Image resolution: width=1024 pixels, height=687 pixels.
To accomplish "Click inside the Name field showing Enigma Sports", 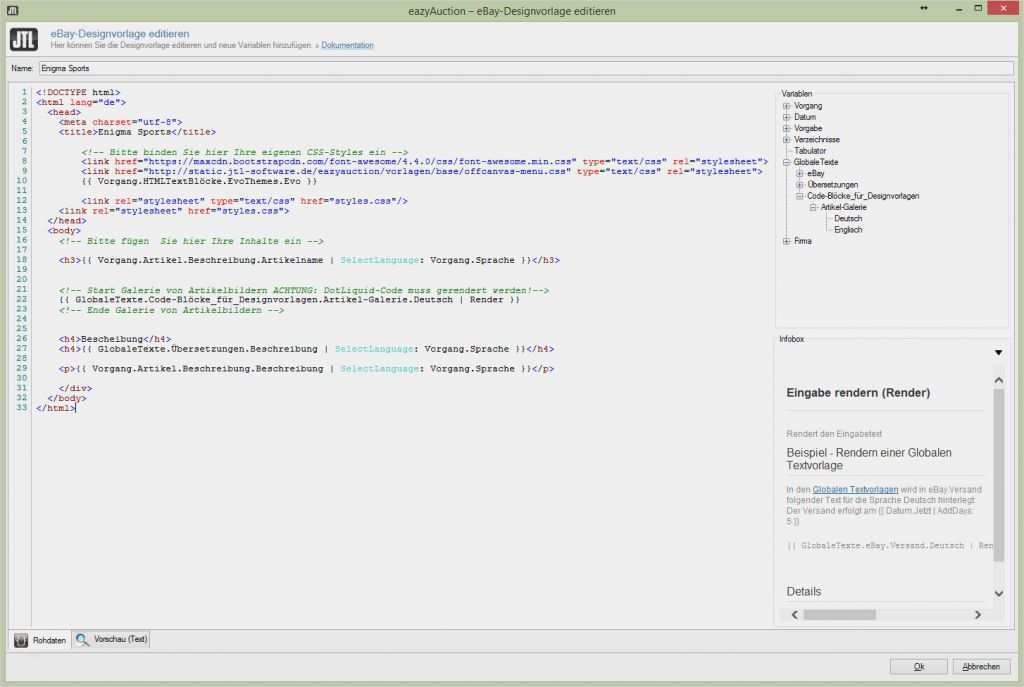I will [300, 68].
